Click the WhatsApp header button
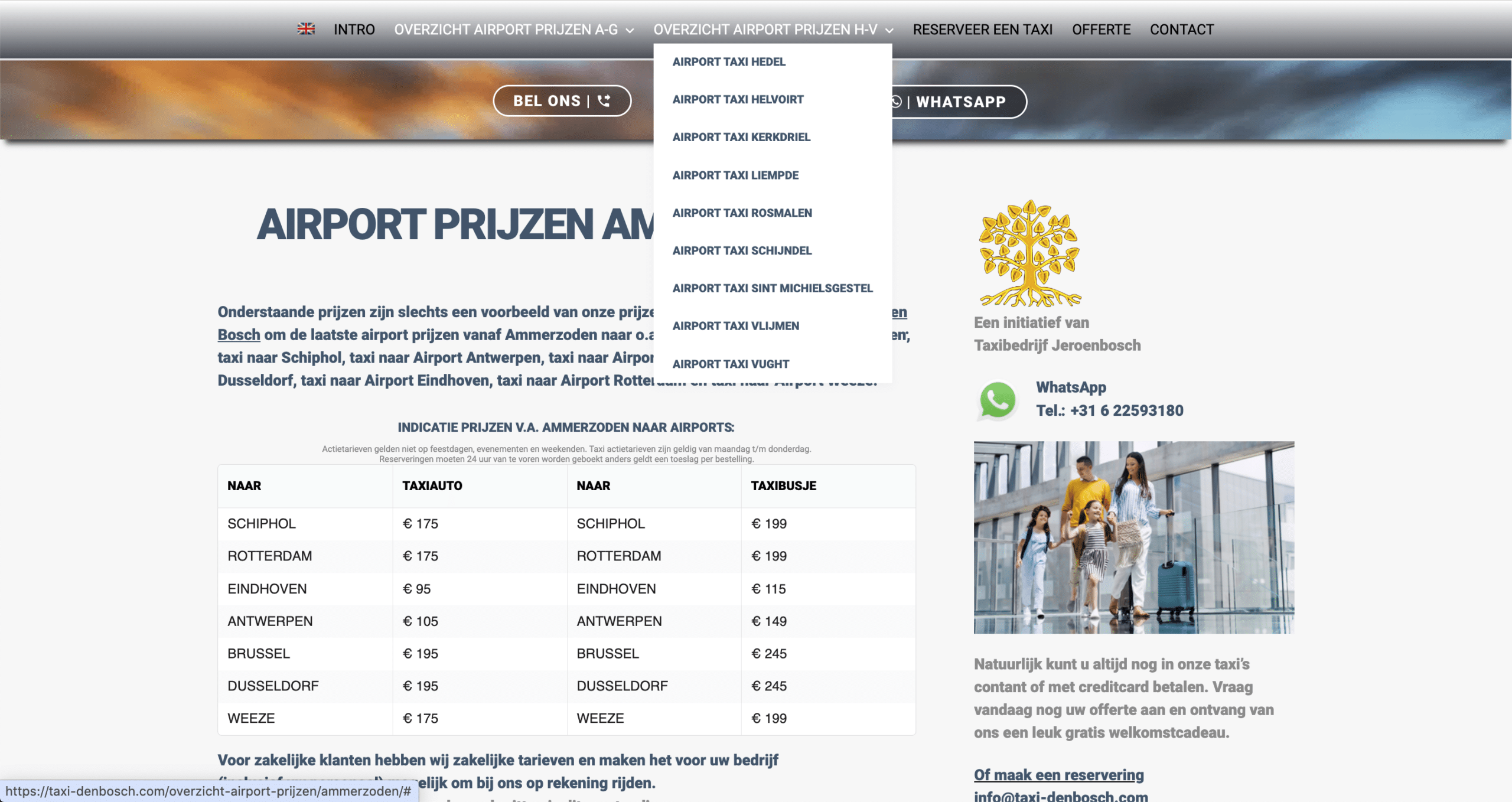Viewport: 1512px width, 802px height. point(959,102)
